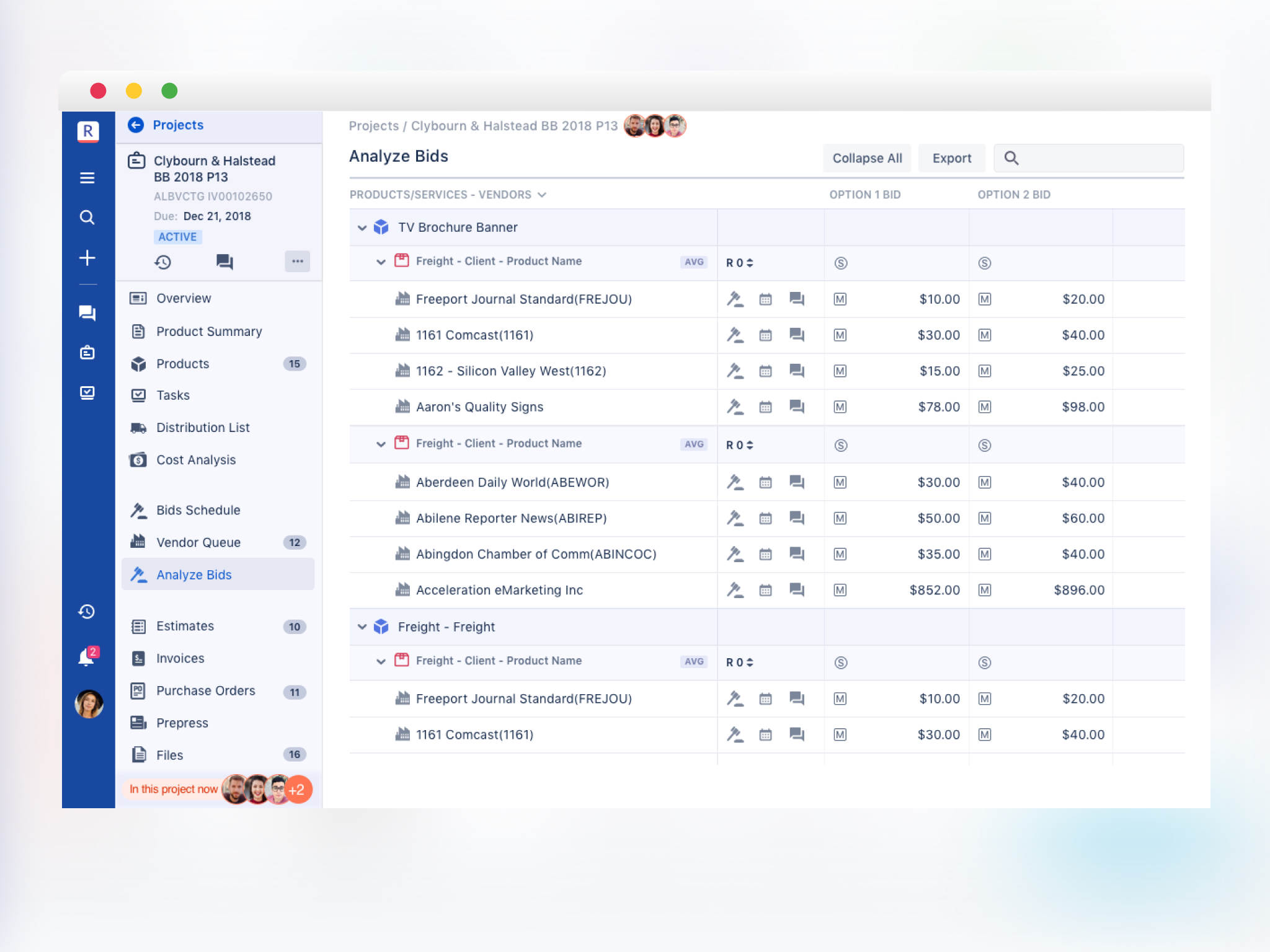This screenshot has height=952, width=1270.
Task: Open project comments icon under ACTIVE badge
Action: [x=224, y=262]
